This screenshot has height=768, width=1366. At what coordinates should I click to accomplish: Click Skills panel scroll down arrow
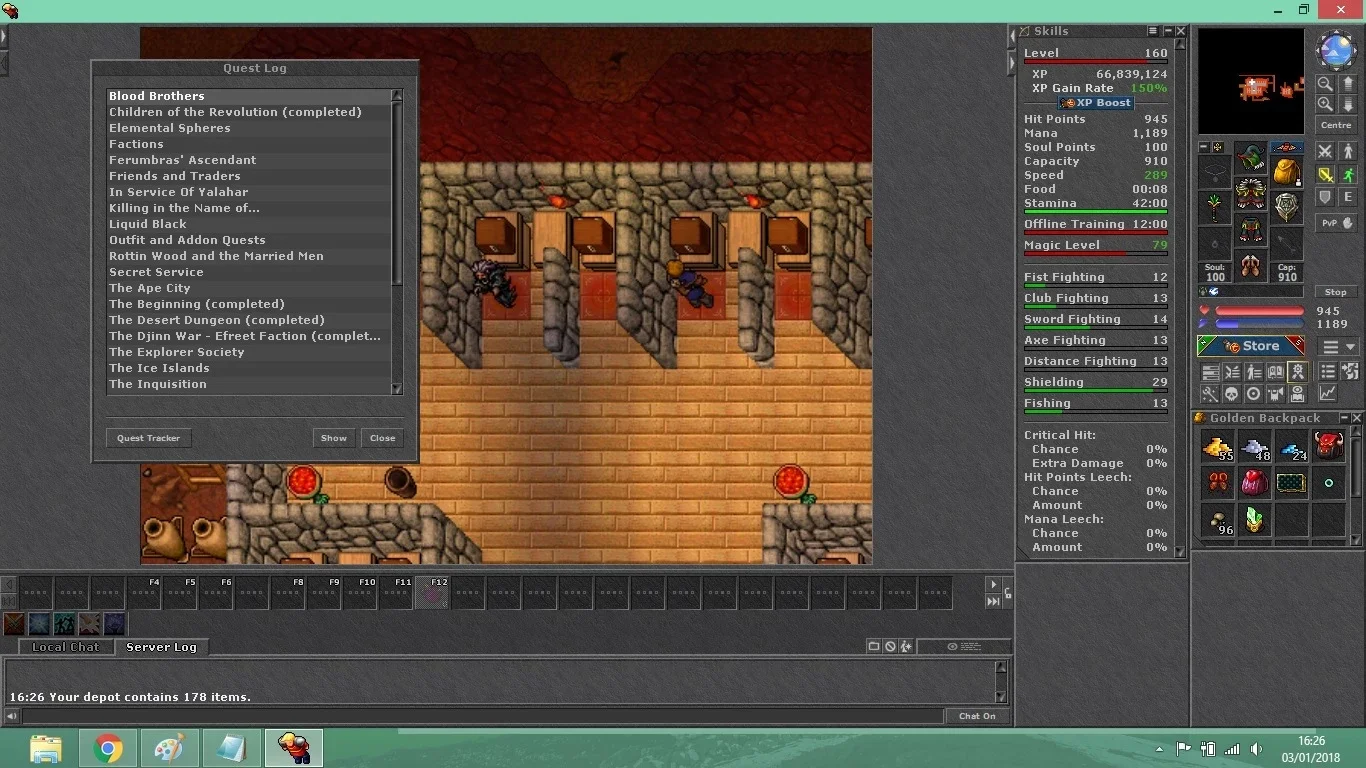click(1180, 552)
